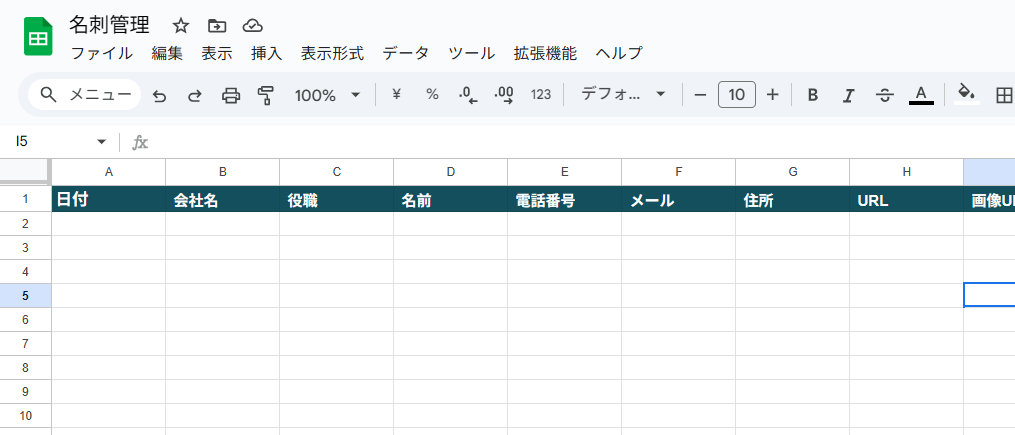This screenshot has width=1015, height=435.
Task: Check the cloud save status icon
Action: coord(252,26)
